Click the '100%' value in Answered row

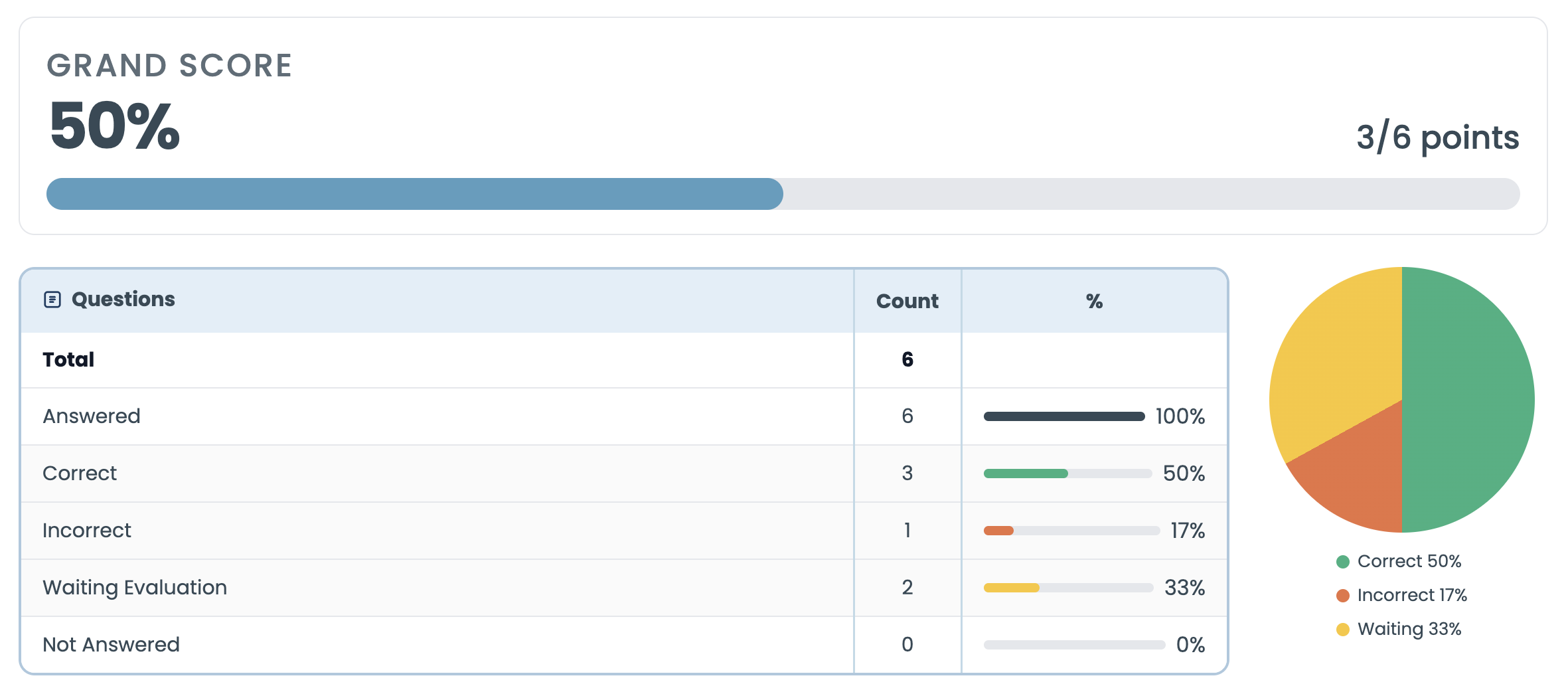coord(1180,416)
